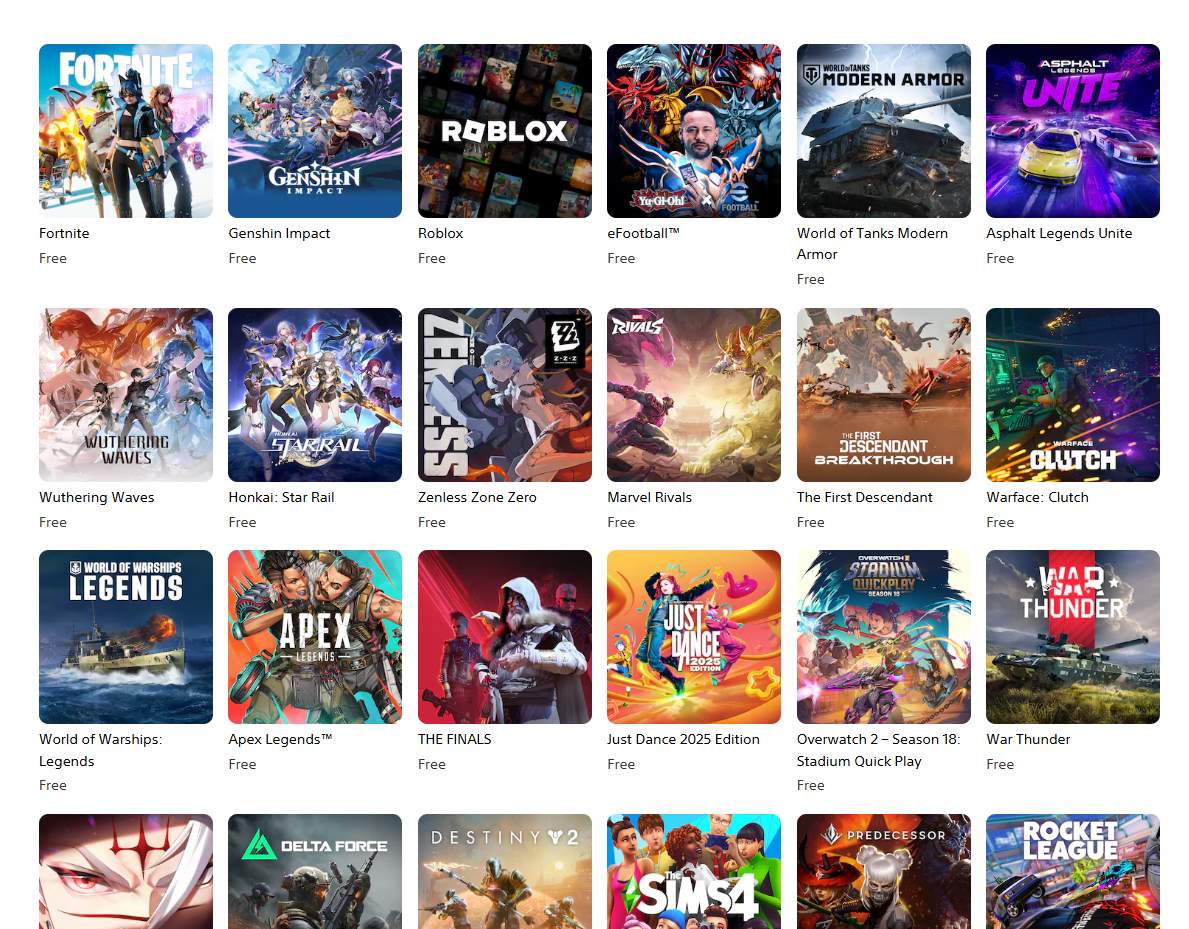The height and width of the screenshot is (929, 1189).
Task: Click the Zenless Zone Zero cover art
Action: point(504,395)
